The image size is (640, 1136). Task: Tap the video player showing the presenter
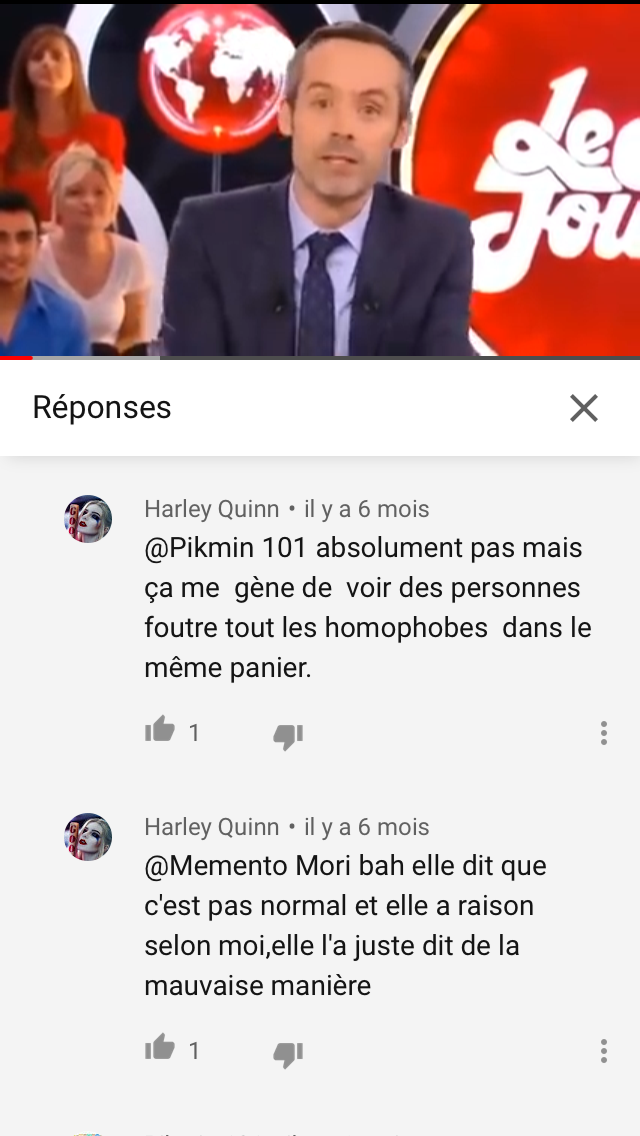(x=320, y=178)
